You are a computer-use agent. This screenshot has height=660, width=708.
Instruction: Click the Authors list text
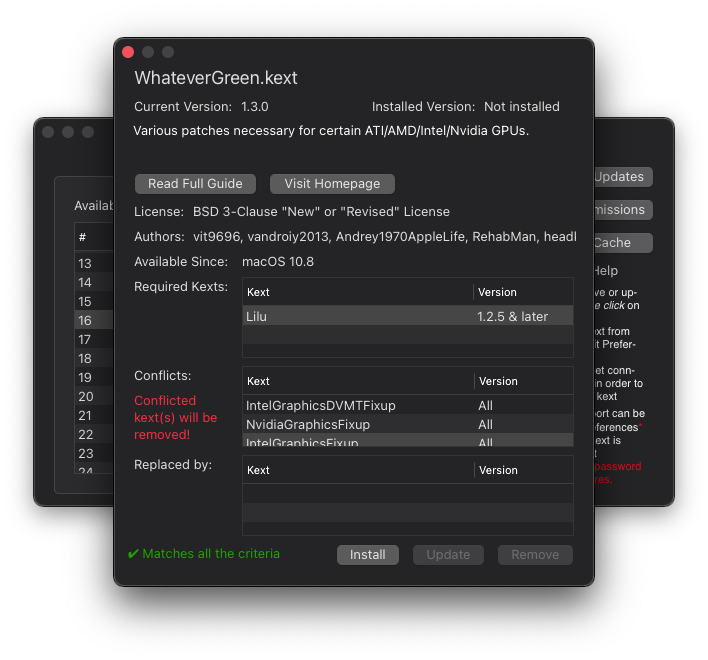point(385,237)
